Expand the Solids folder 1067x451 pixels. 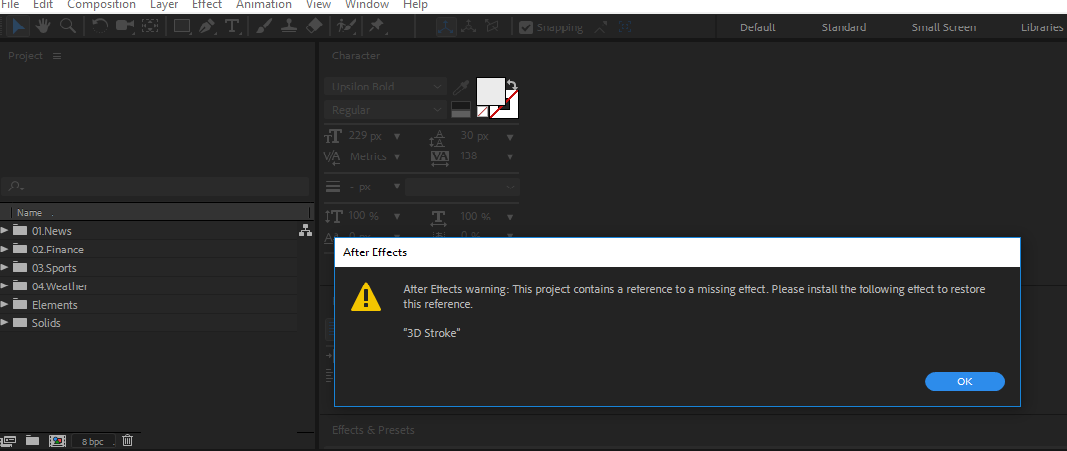click(5, 322)
